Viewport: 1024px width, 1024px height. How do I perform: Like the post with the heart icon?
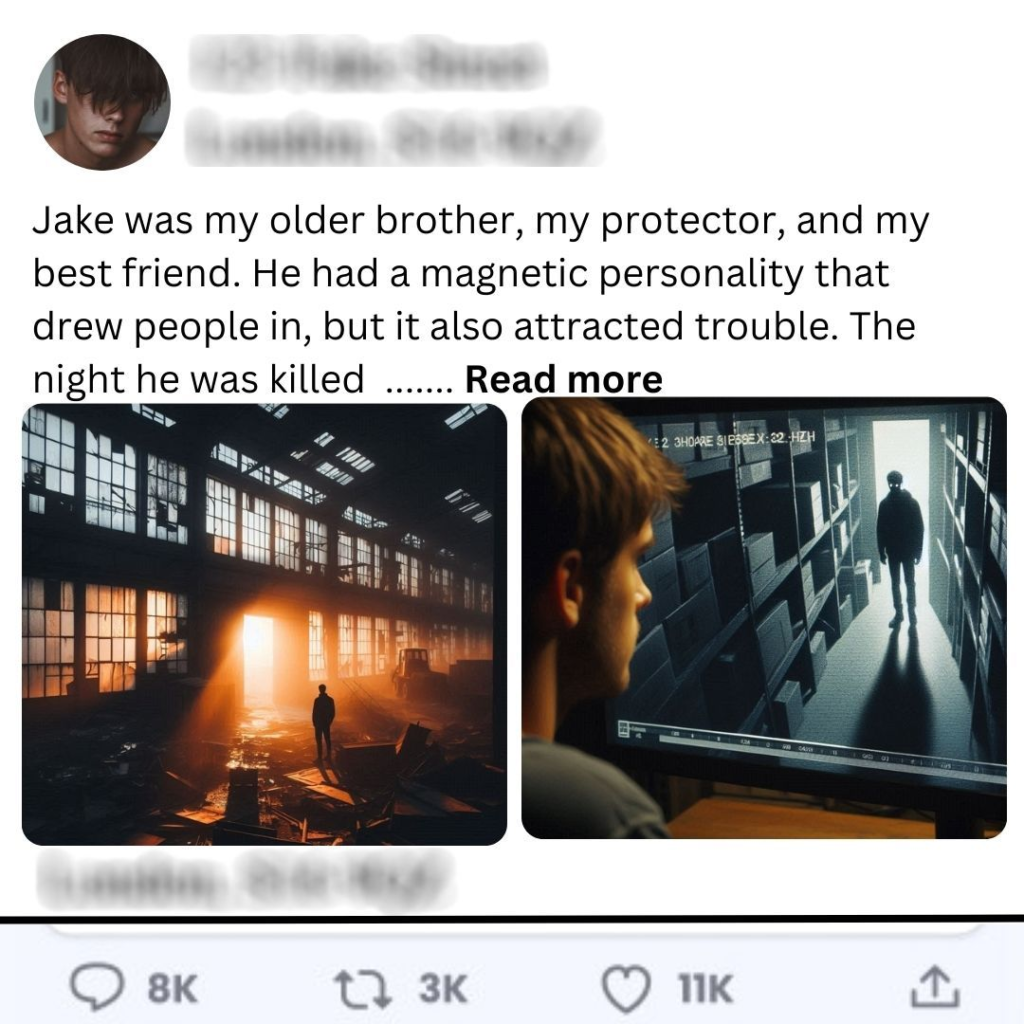[x=626, y=989]
